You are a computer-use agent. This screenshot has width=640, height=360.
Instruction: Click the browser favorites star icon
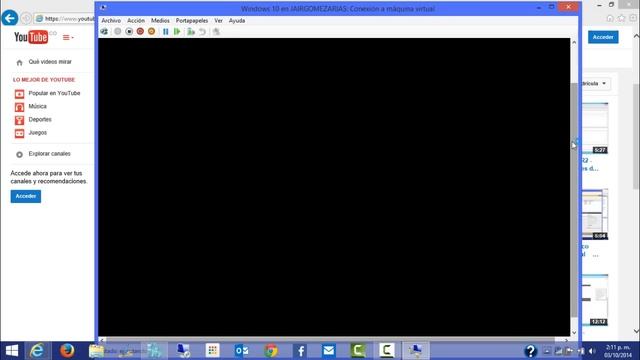(621, 18)
